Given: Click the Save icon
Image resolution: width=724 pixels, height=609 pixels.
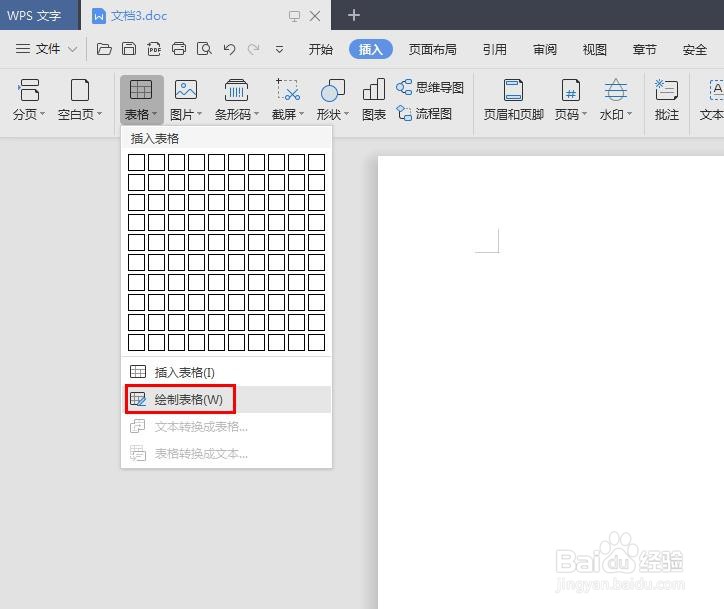Looking at the screenshot, I should (129, 49).
